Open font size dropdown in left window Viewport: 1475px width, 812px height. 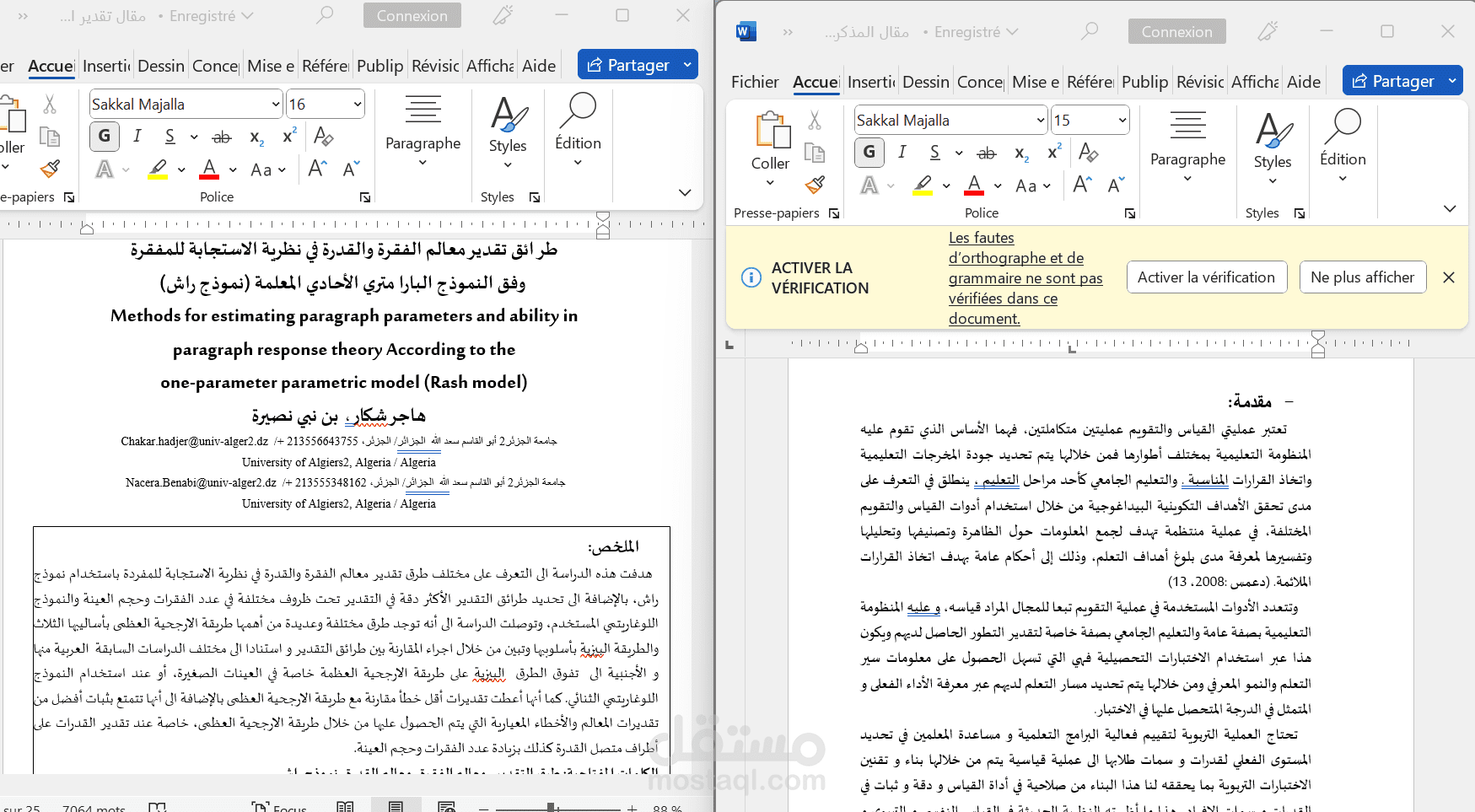[358, 104]
